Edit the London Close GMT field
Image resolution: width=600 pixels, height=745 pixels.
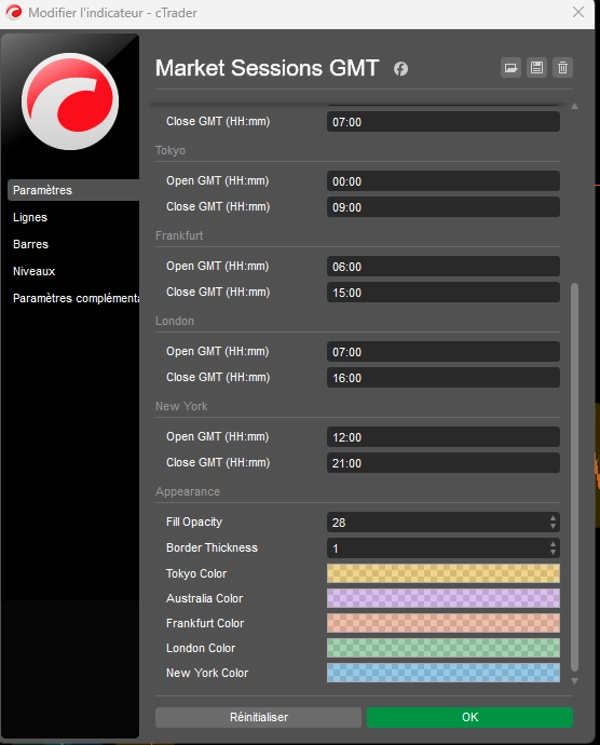[443, 378]
